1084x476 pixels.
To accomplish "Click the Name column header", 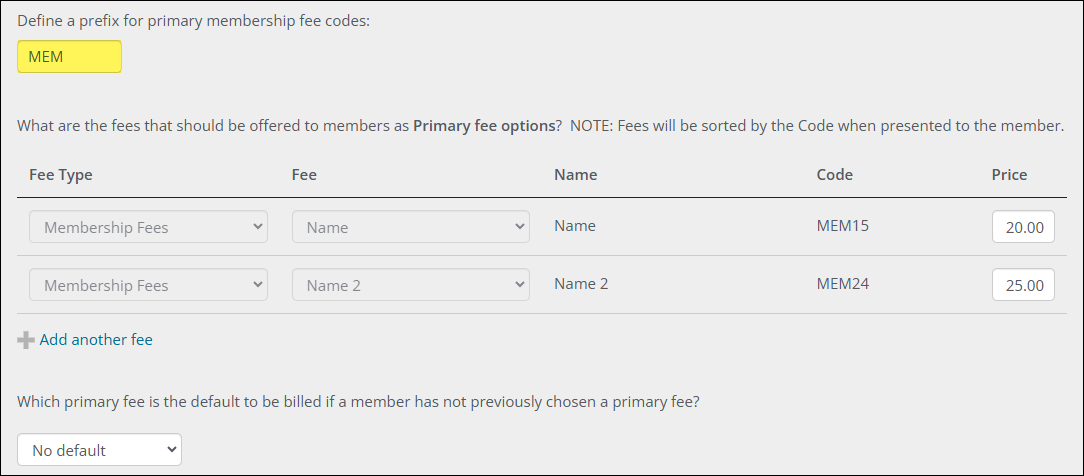I will (575, 175).
